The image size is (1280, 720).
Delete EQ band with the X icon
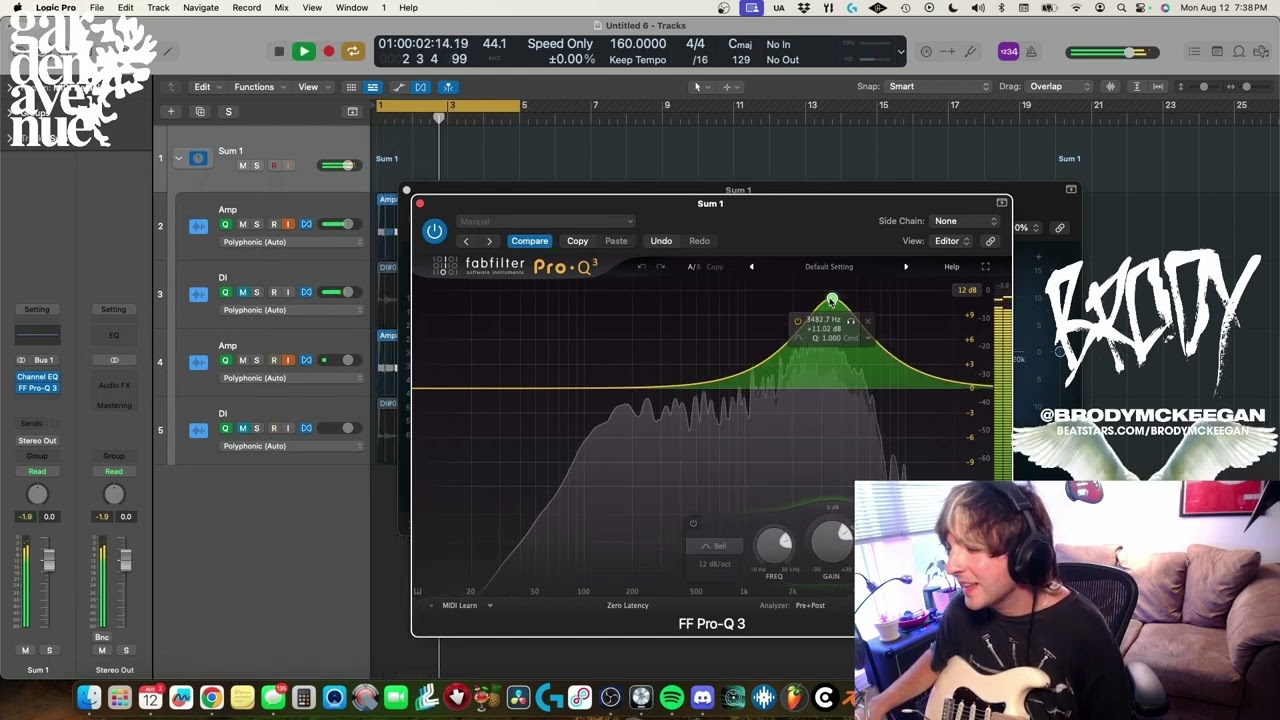pos(867,321)
